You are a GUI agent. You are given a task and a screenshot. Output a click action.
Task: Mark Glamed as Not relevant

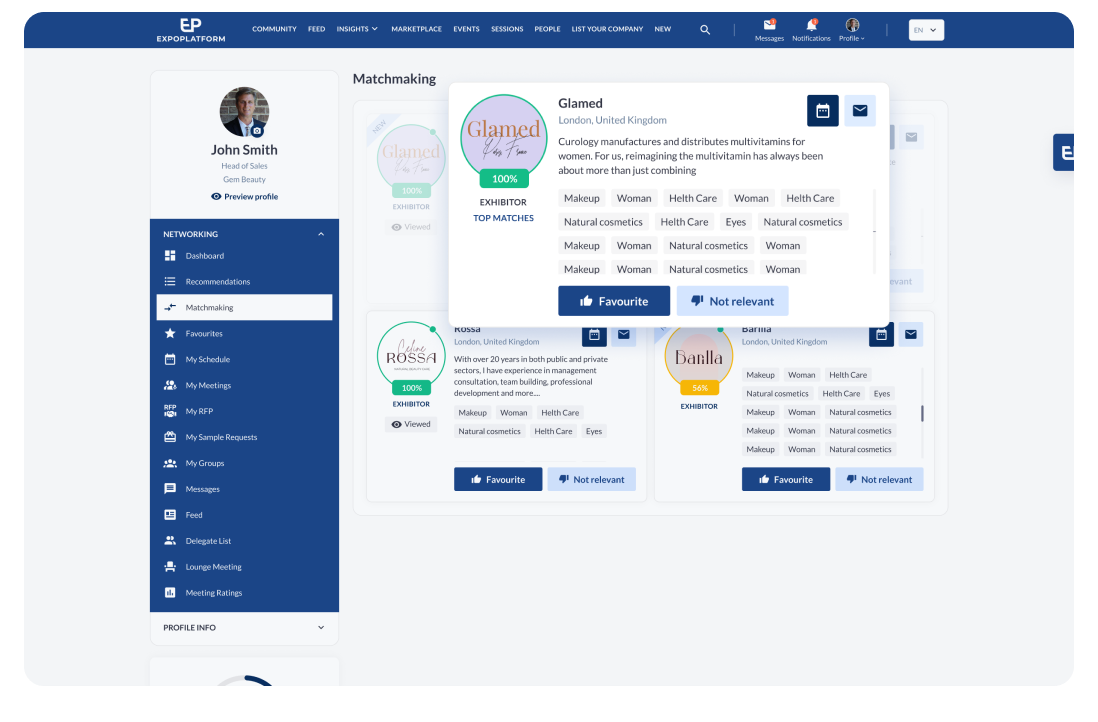tap(732, 301)
